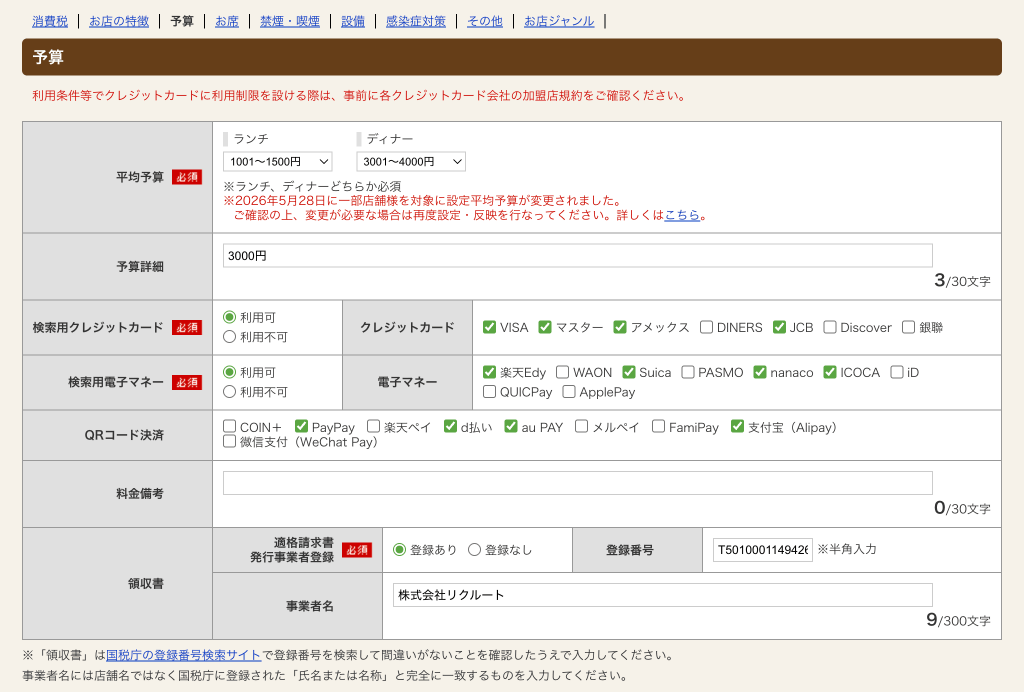Check the FamiPay checkbox

point(658,426)
